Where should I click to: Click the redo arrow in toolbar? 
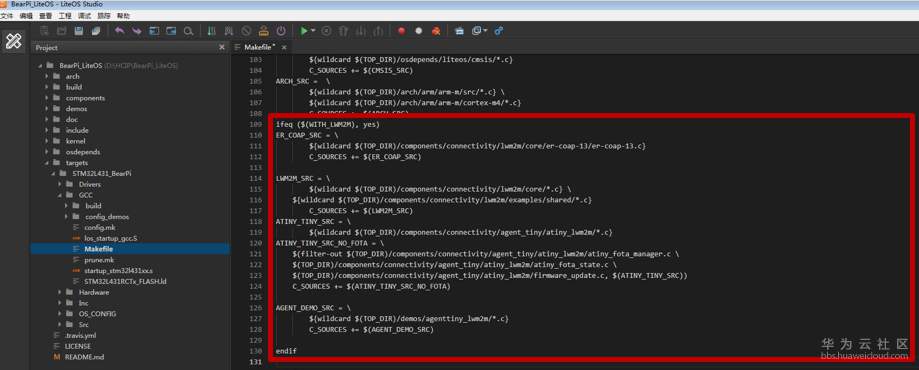[137, 30]
